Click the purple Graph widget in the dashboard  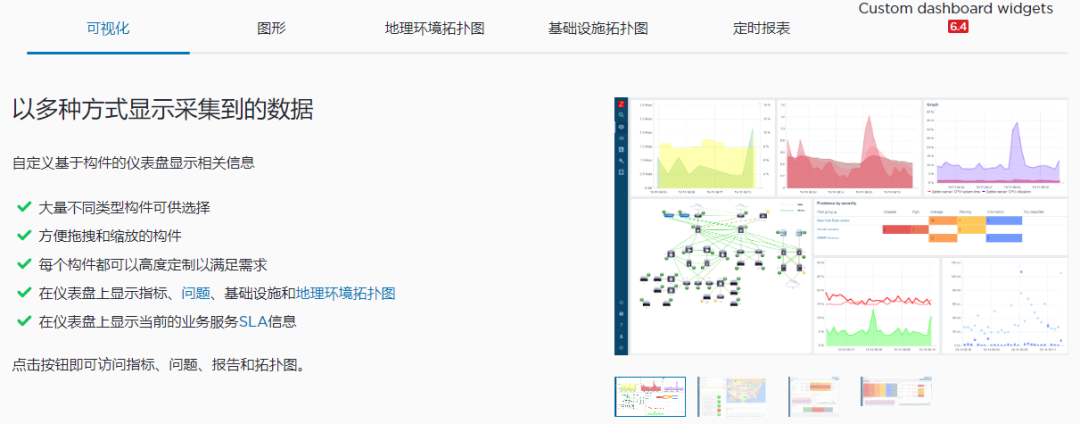click(x=995, y=147)
